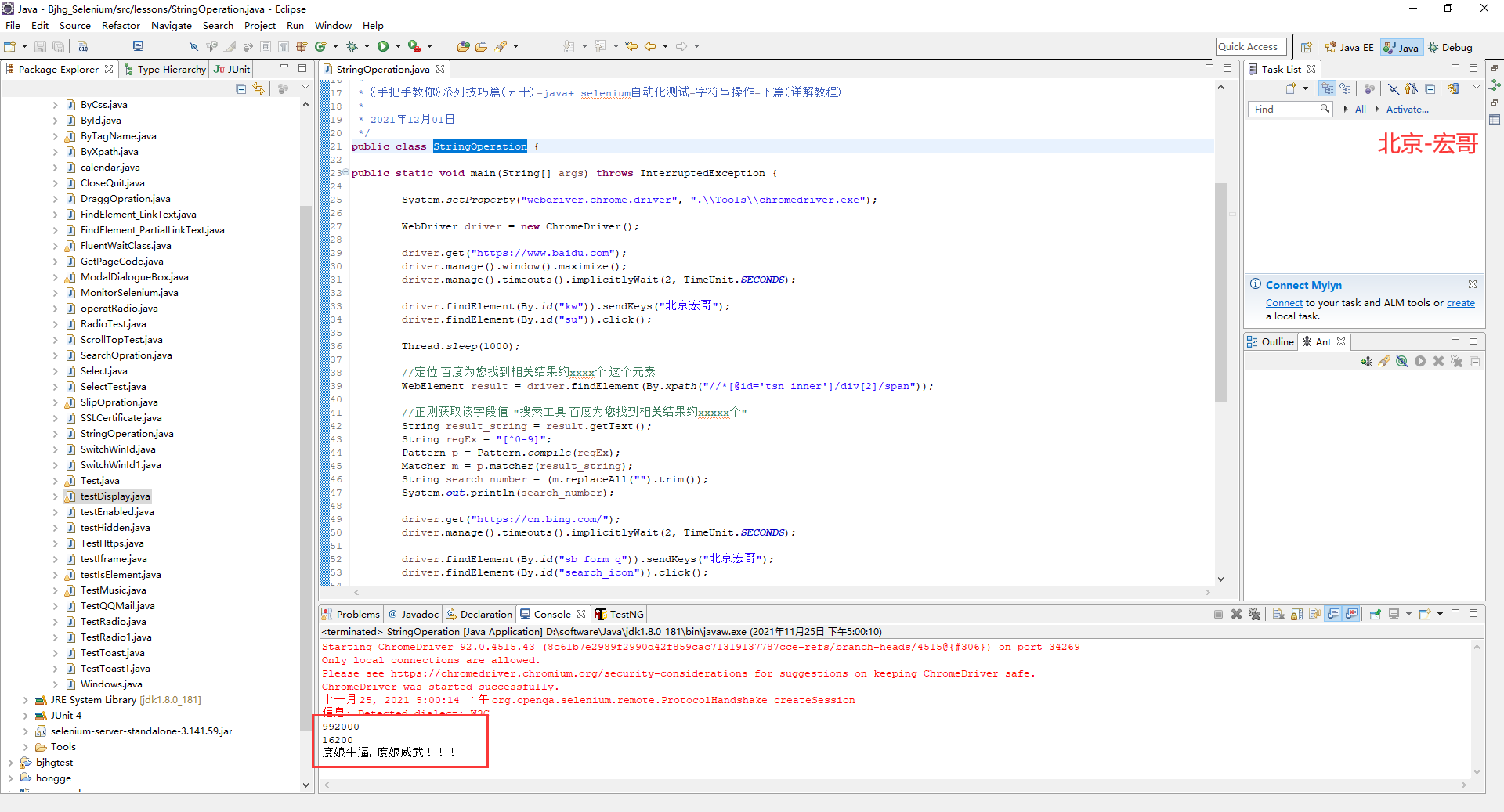Click the All working set link
The width and height of the screenshot is (1504, 812).
coord(1360,110)
